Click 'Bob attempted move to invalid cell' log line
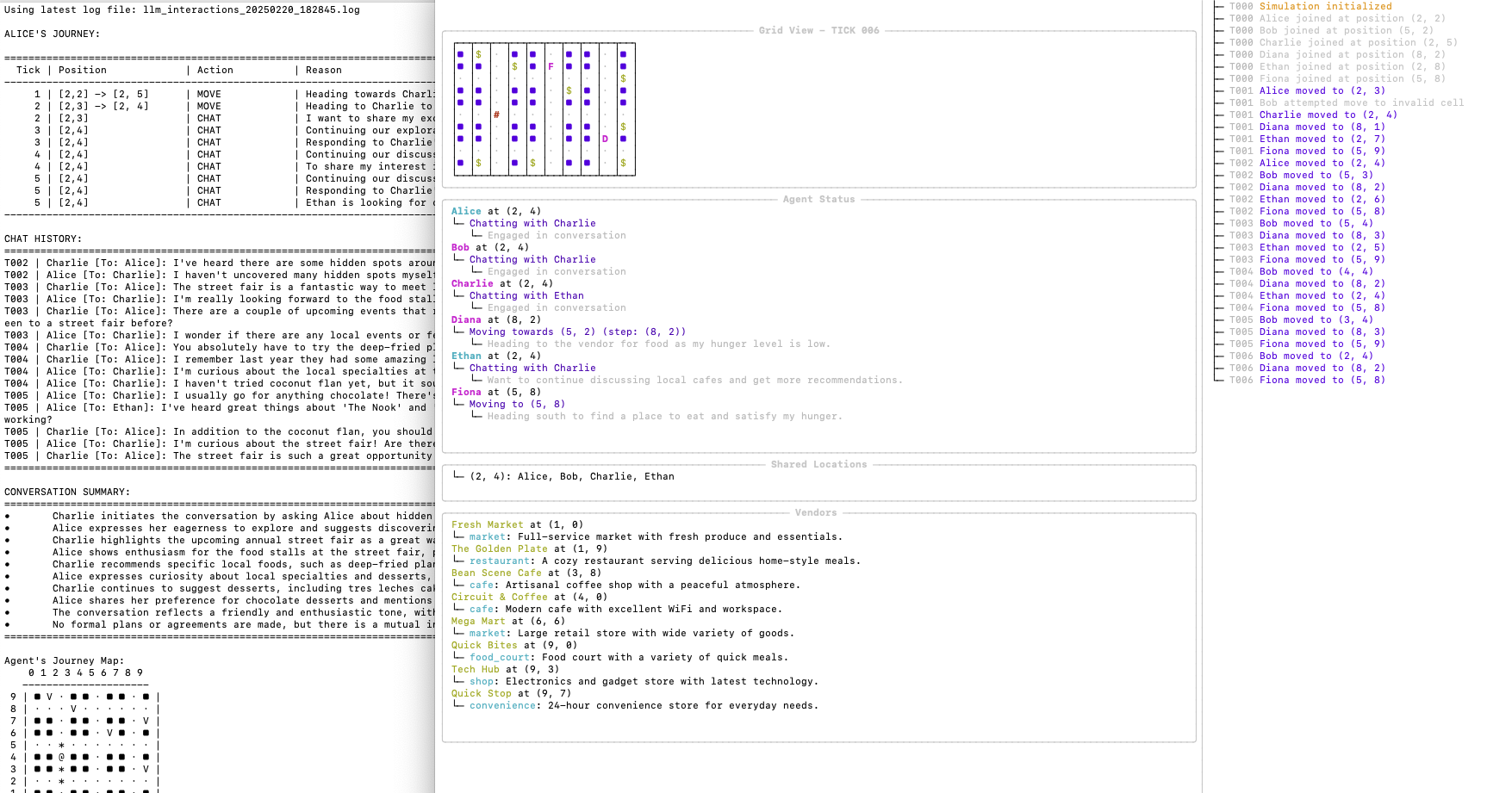 coord(1361,102)
